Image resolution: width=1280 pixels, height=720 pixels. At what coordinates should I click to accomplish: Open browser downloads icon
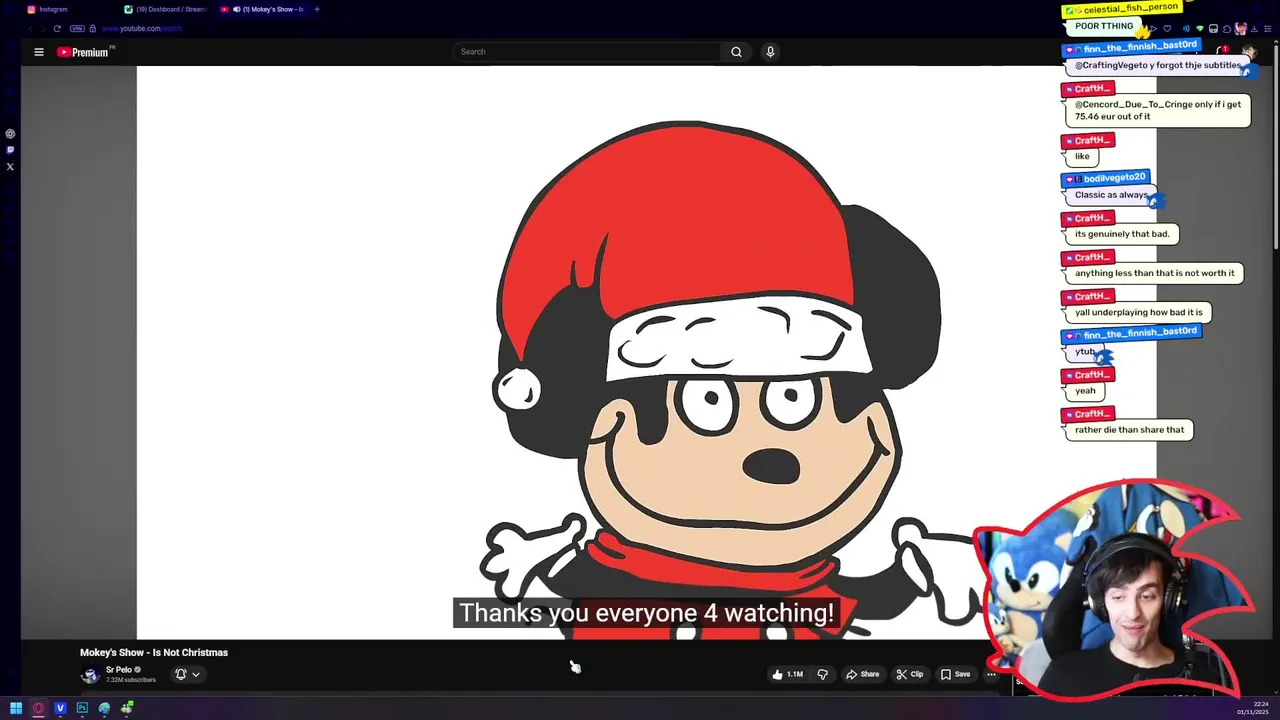(x=1254, y=28)
